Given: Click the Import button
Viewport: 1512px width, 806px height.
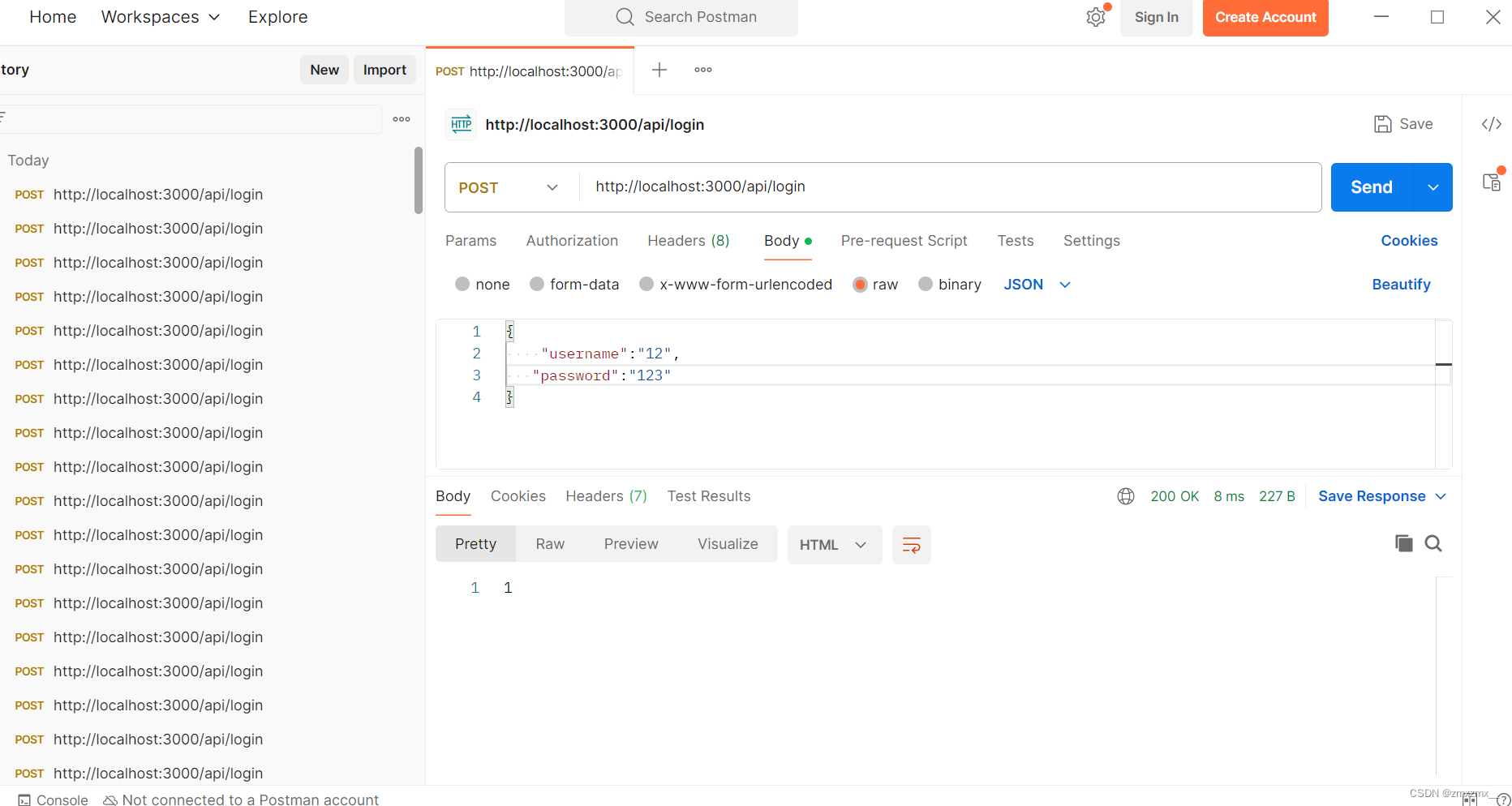Looking at the screenshot, I should pos(384,70).
